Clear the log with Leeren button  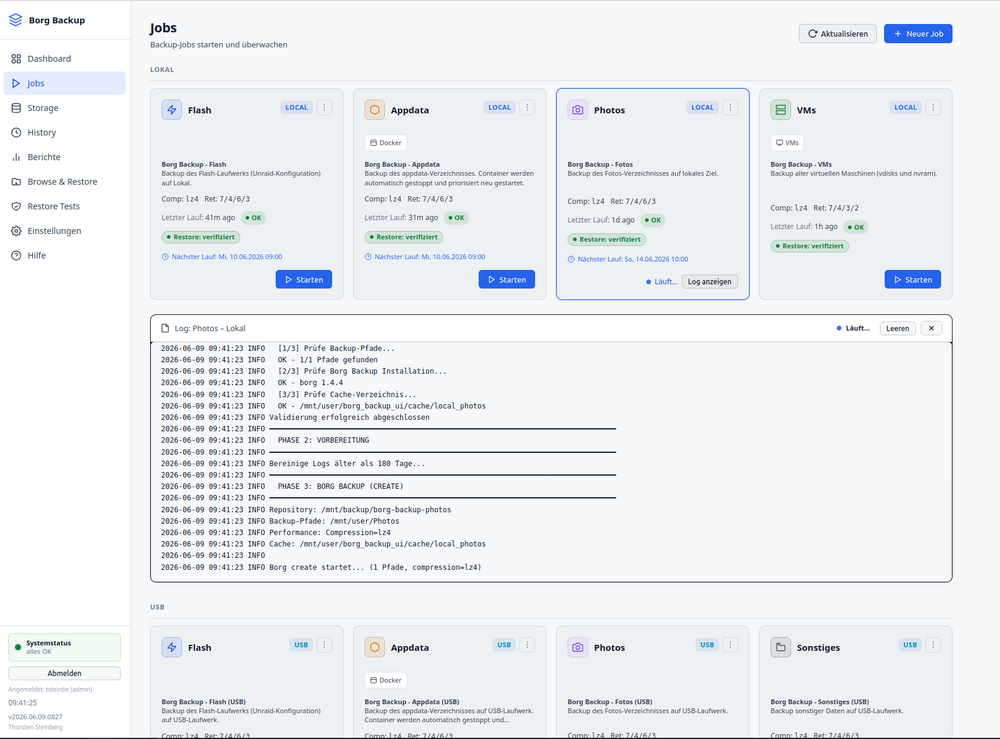coord(897,328)
